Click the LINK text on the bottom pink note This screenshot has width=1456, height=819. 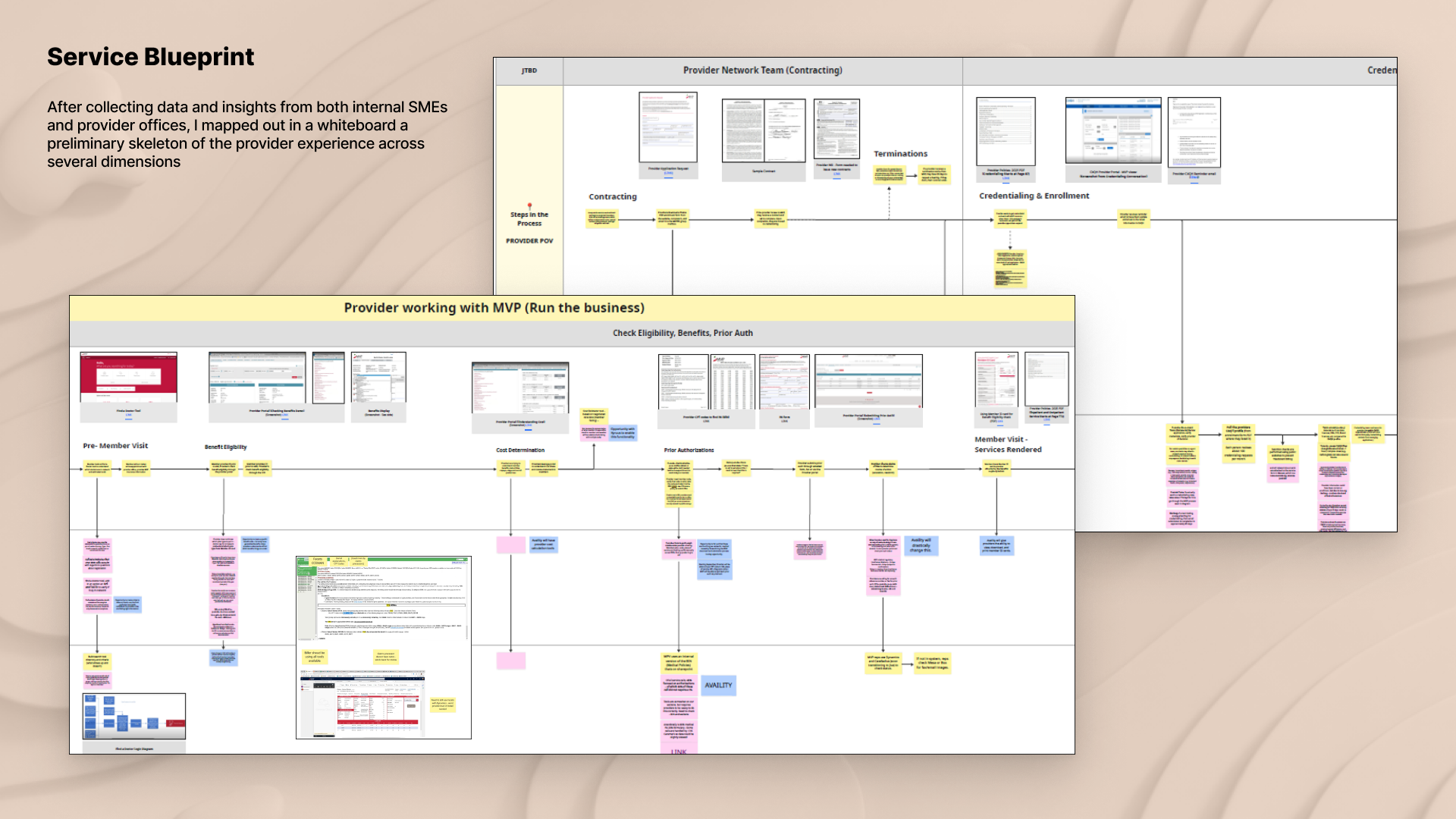tap(679, 752)
